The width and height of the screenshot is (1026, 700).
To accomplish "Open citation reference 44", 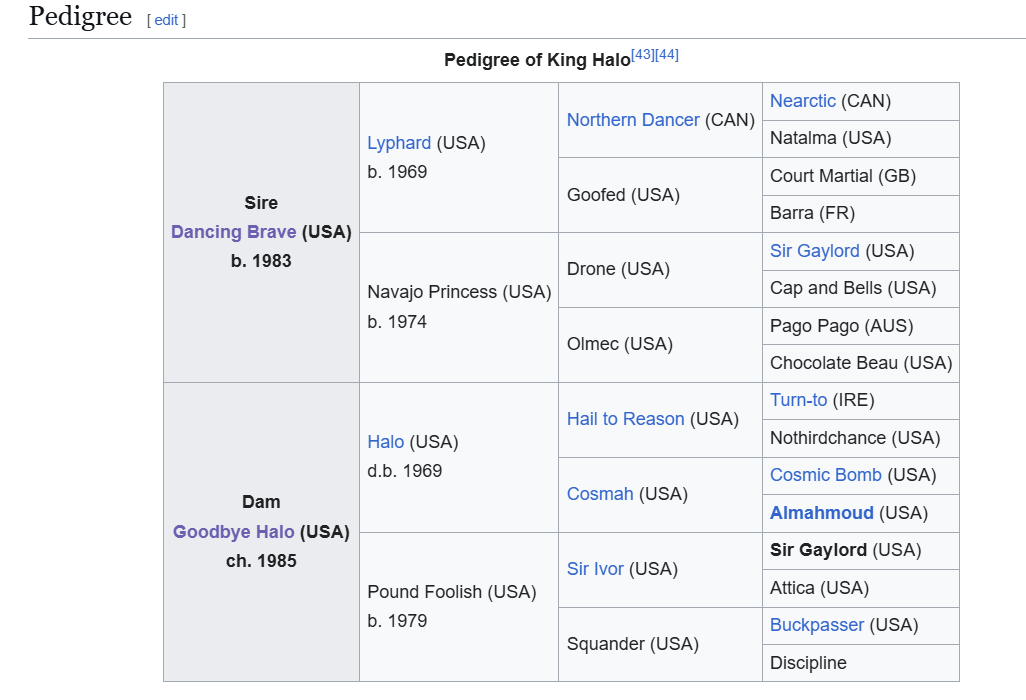I will coord(667,54).
